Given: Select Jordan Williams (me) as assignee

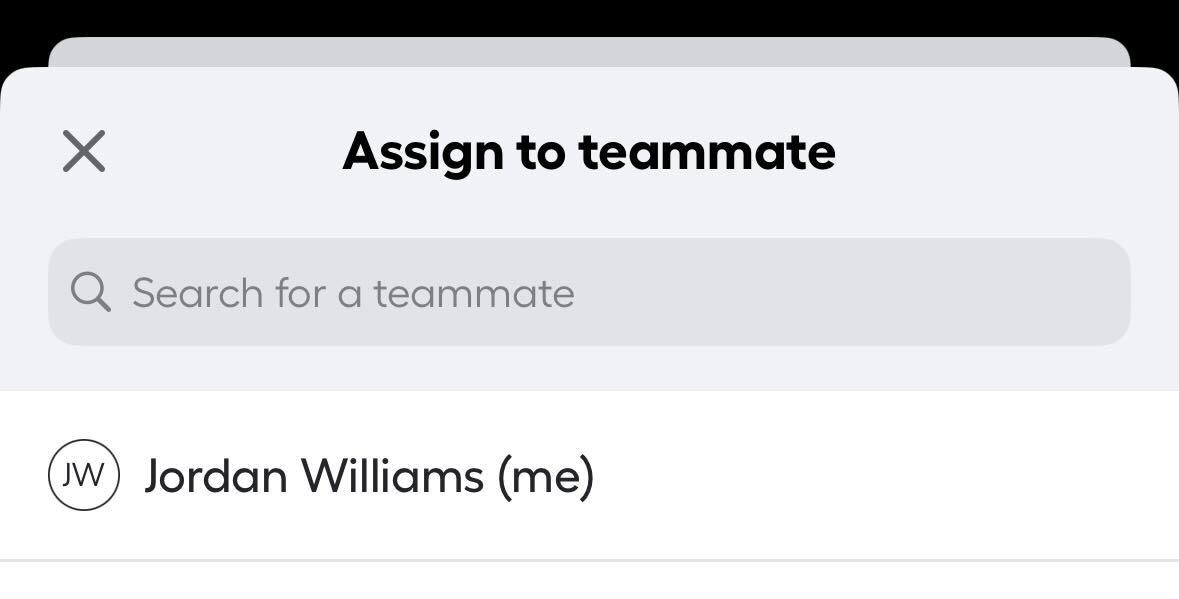Looking at the screenshot, I should [x=589, y=475].
